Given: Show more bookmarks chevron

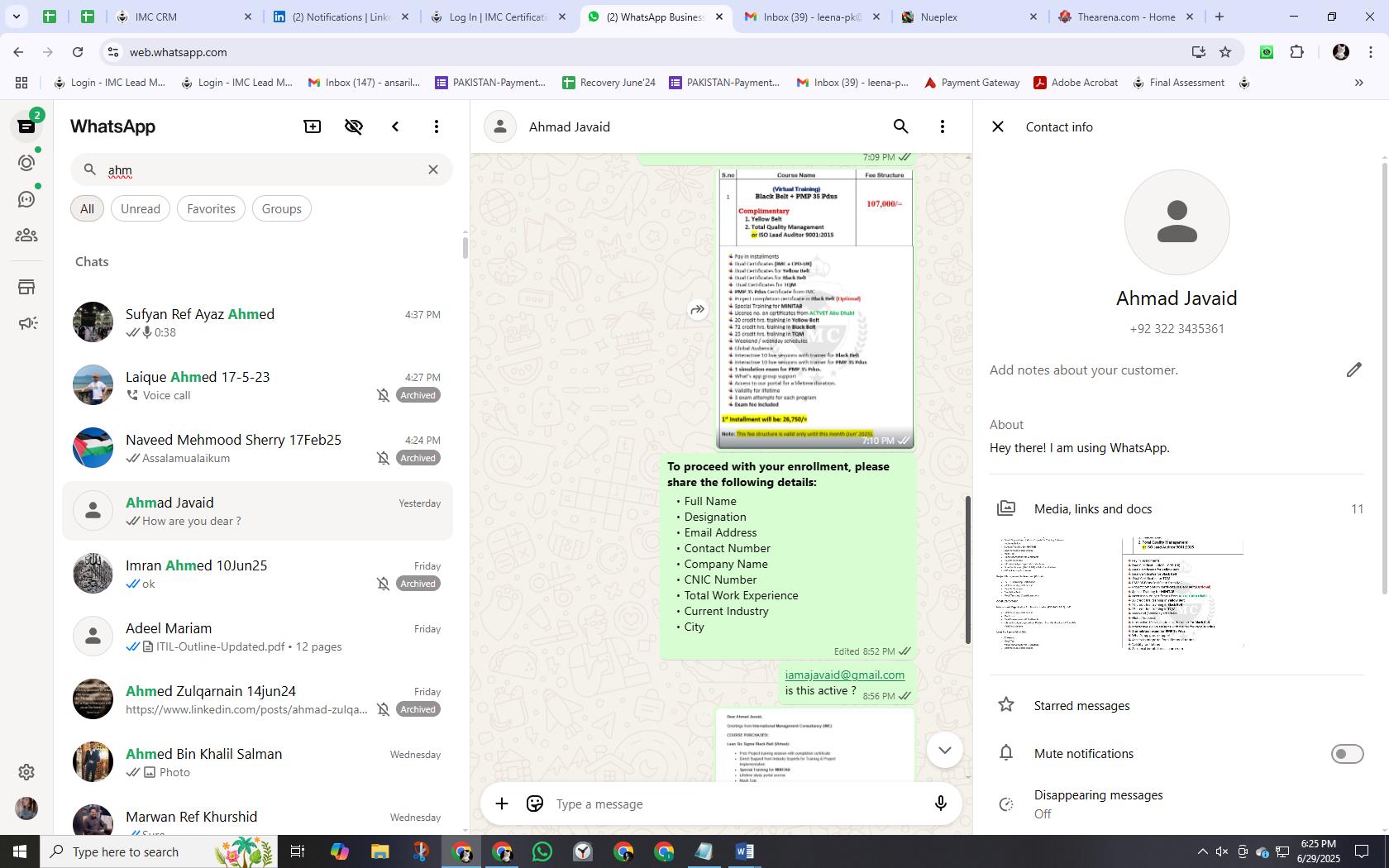Looking at the screenshot, I should (x=1358, y=83).
